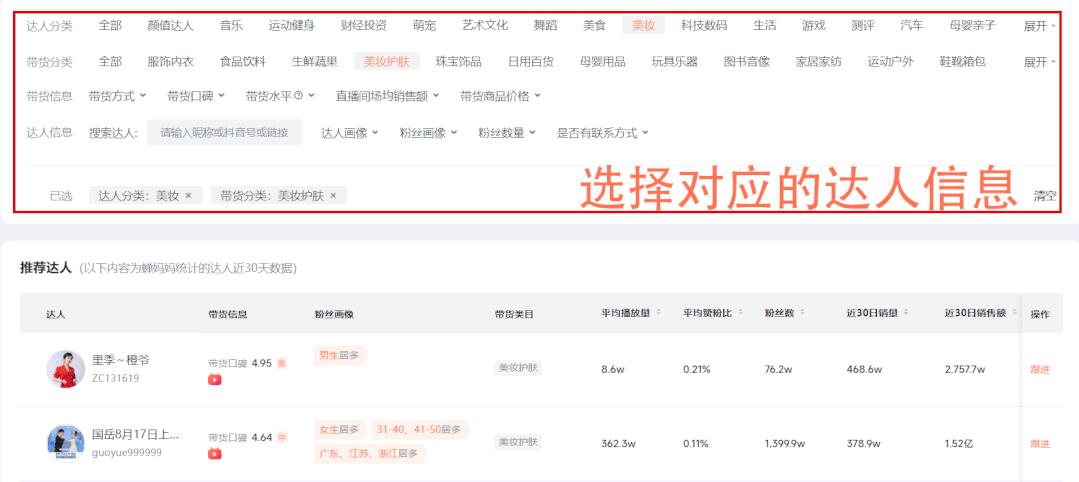The image size is (1079, 482).
Task: Select 科技数码 in 达人分类
Action: point(704,26)
